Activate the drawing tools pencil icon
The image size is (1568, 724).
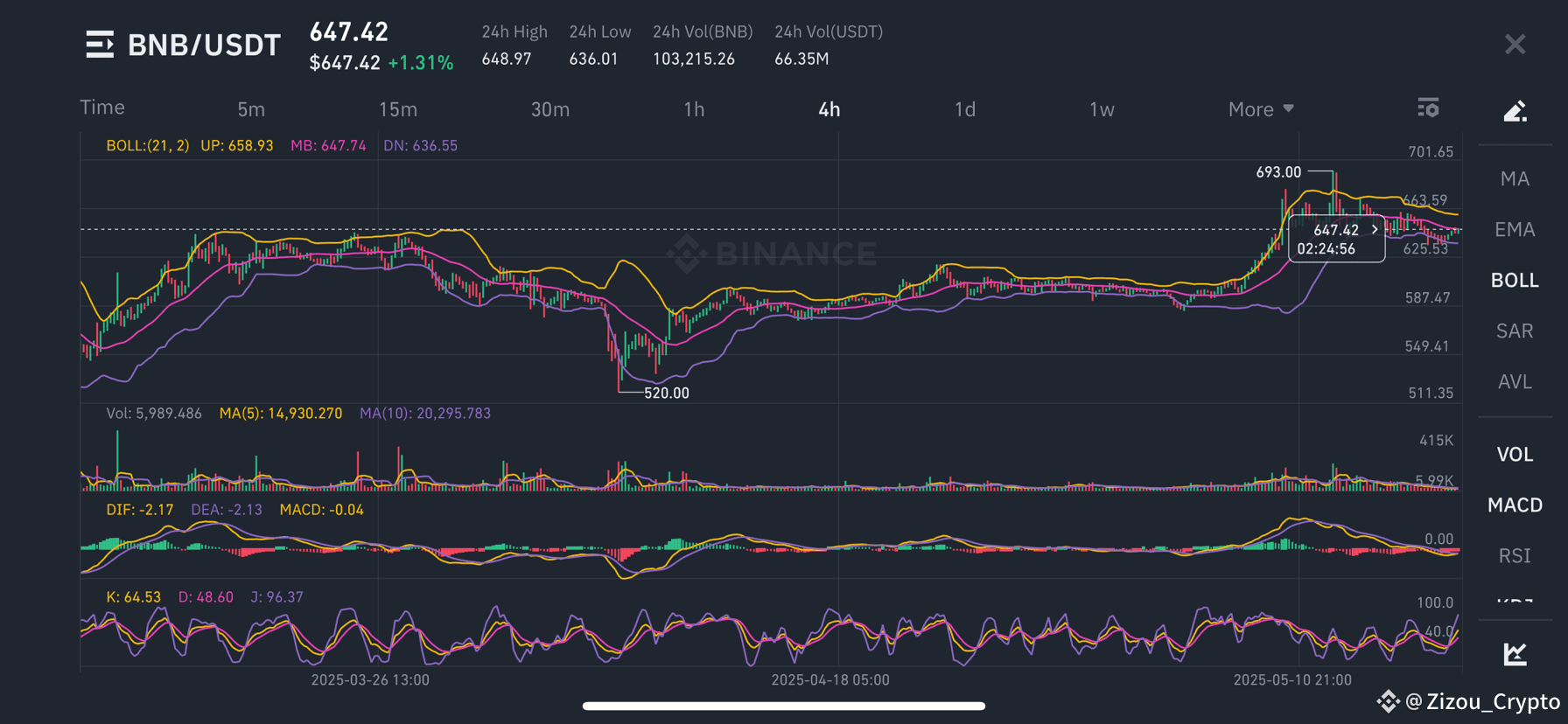pyautogui.click(x=1515, y=111)
